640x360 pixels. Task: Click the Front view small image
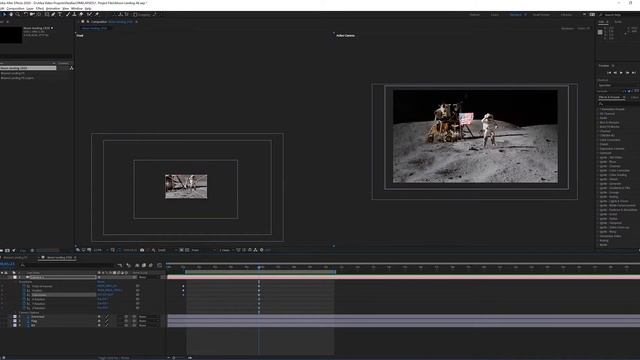coord(186,187)
